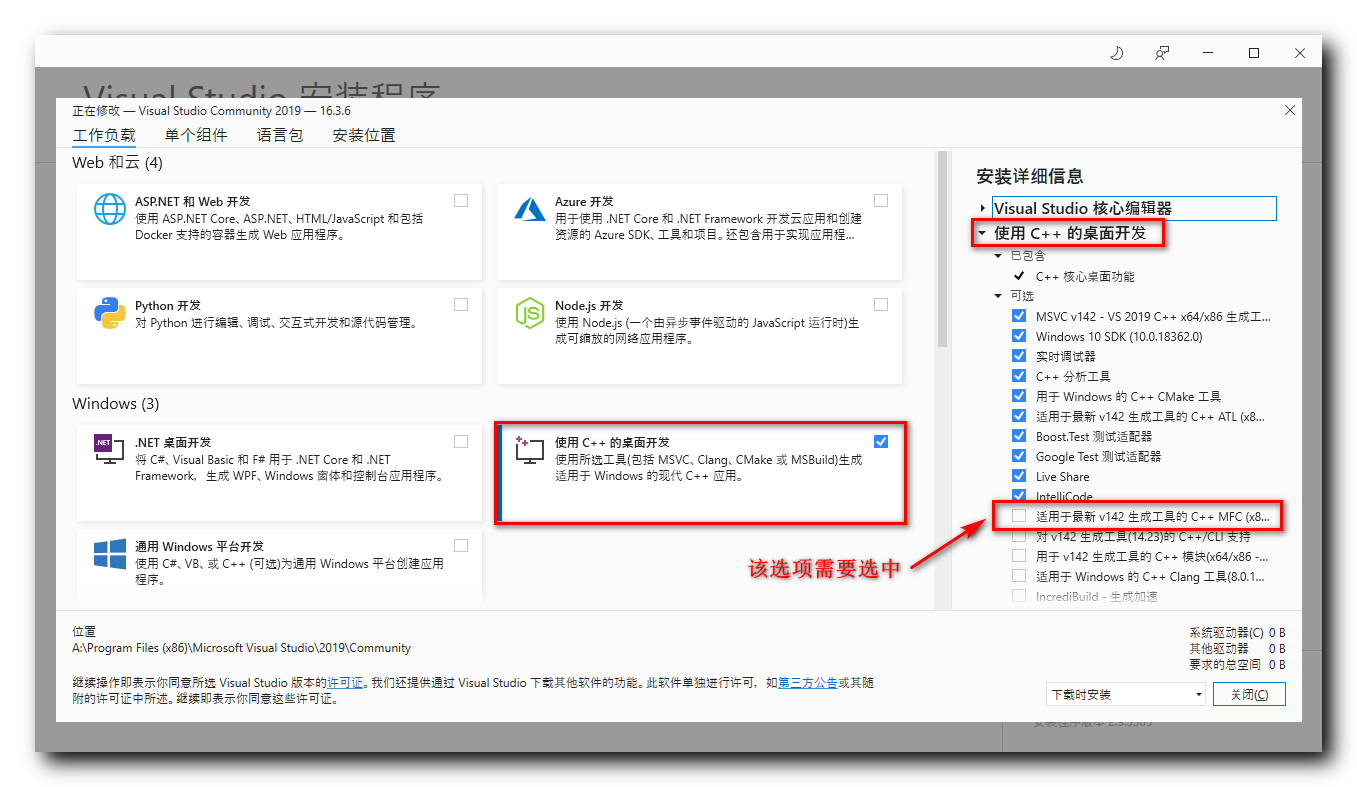Viewport: 1357px width, 787px height.
Task: Enable the ASP.NET 和 Web 开发 workload checkbox
Action: [x=461, y=200]
